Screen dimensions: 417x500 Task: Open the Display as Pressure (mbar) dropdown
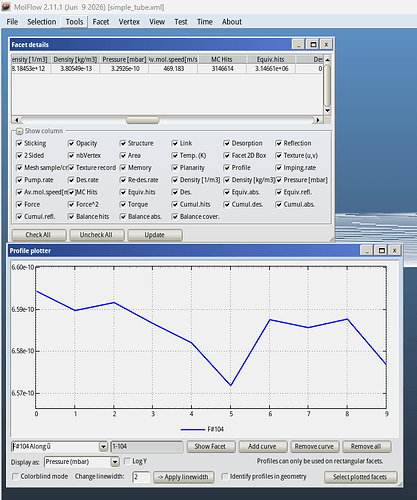(x=115, y=462)
